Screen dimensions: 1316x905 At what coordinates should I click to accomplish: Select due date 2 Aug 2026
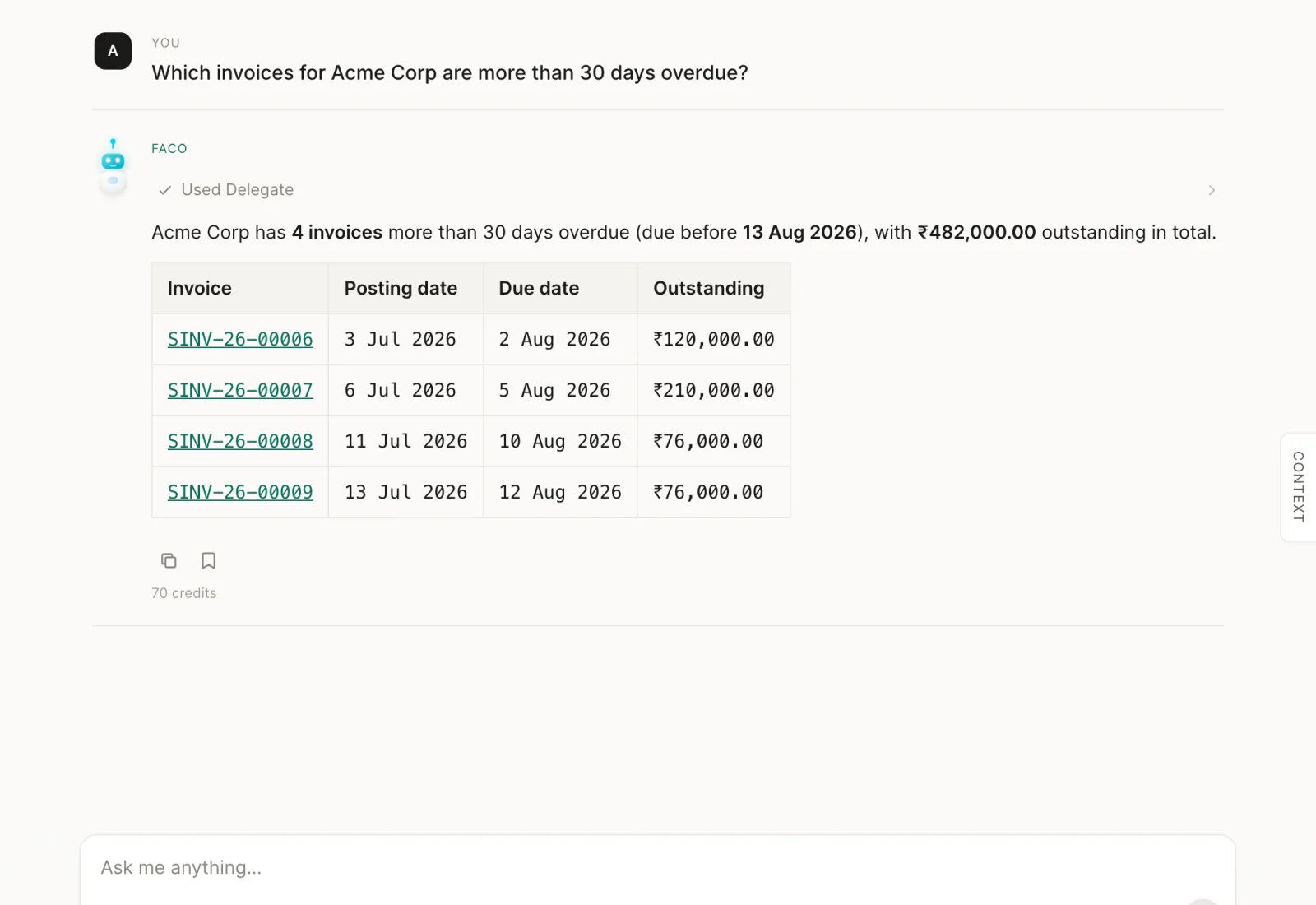tap(554, 339)
